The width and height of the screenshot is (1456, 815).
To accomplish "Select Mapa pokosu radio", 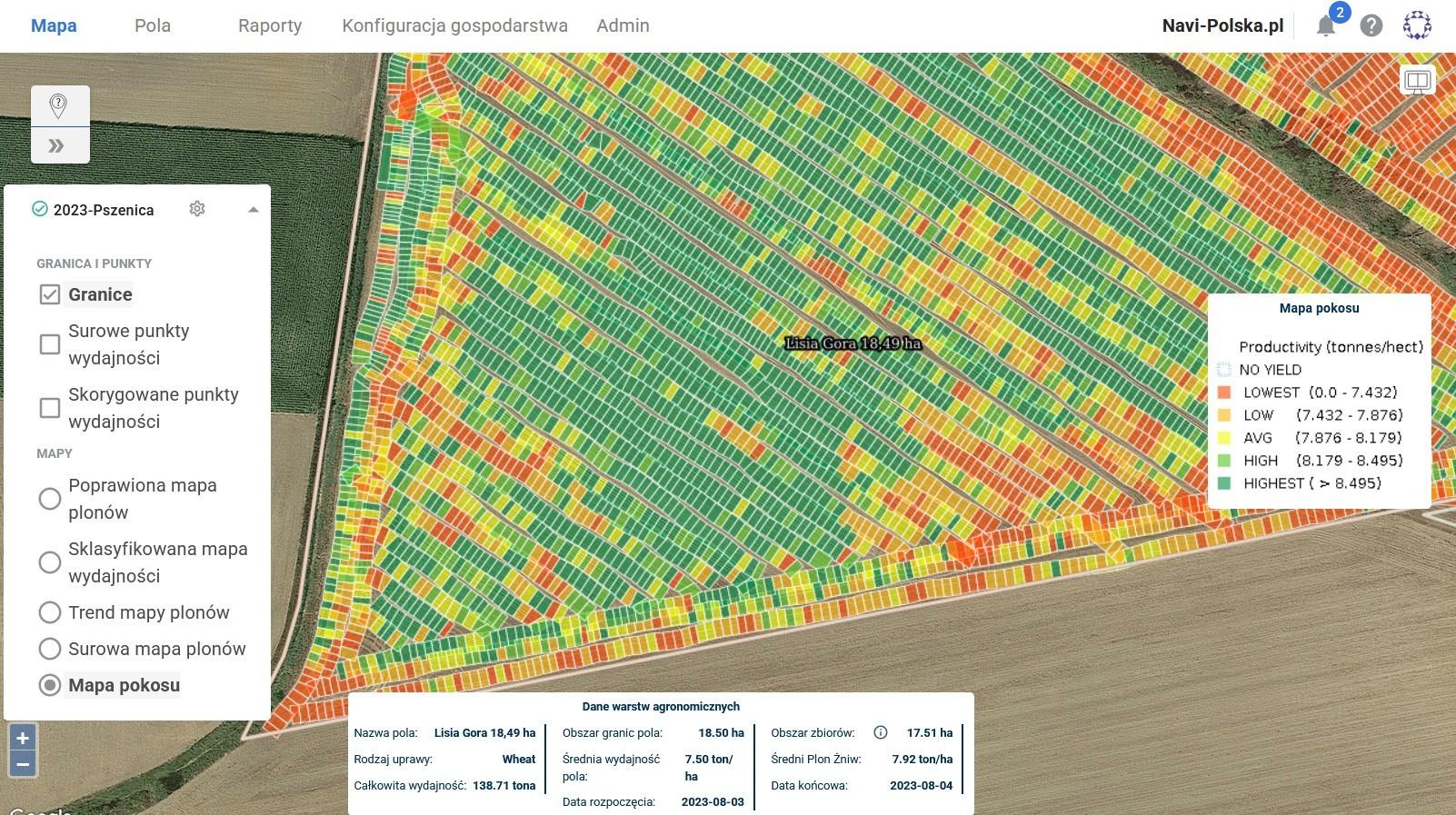I will pyautogui.click(x=50, y=685).
